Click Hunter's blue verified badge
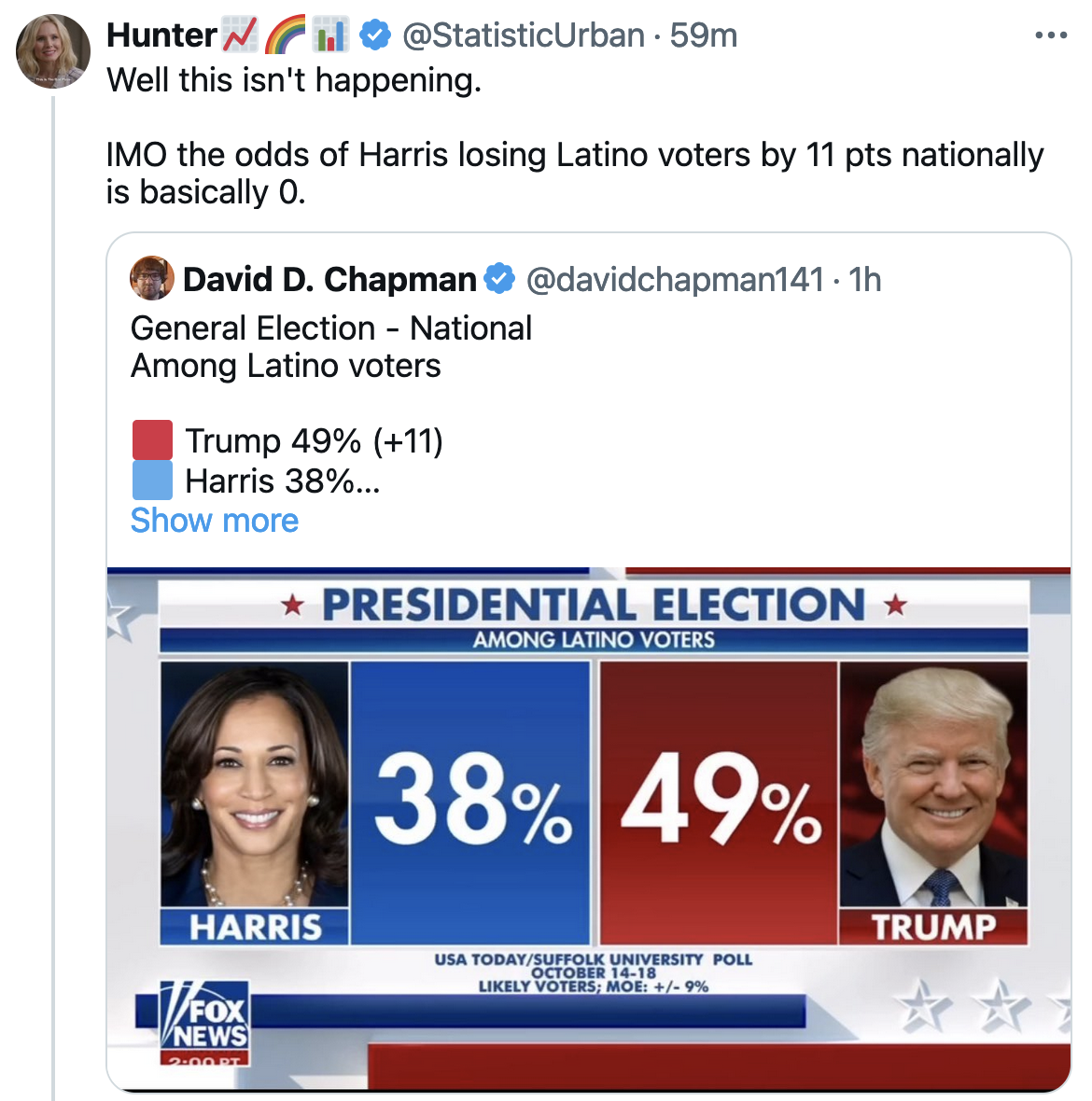The width and height of the screenshot is (1092, 1101). 374,35
